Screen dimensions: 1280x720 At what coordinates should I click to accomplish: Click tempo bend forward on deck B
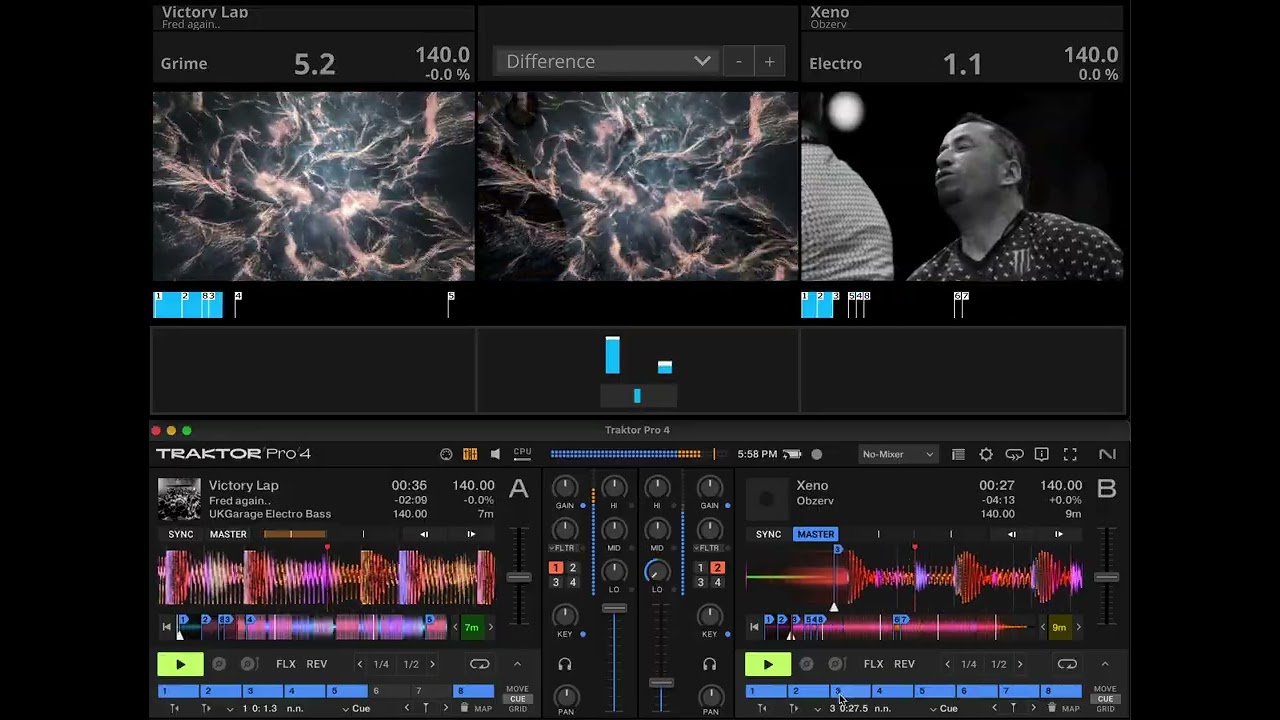click(1059, 534)
